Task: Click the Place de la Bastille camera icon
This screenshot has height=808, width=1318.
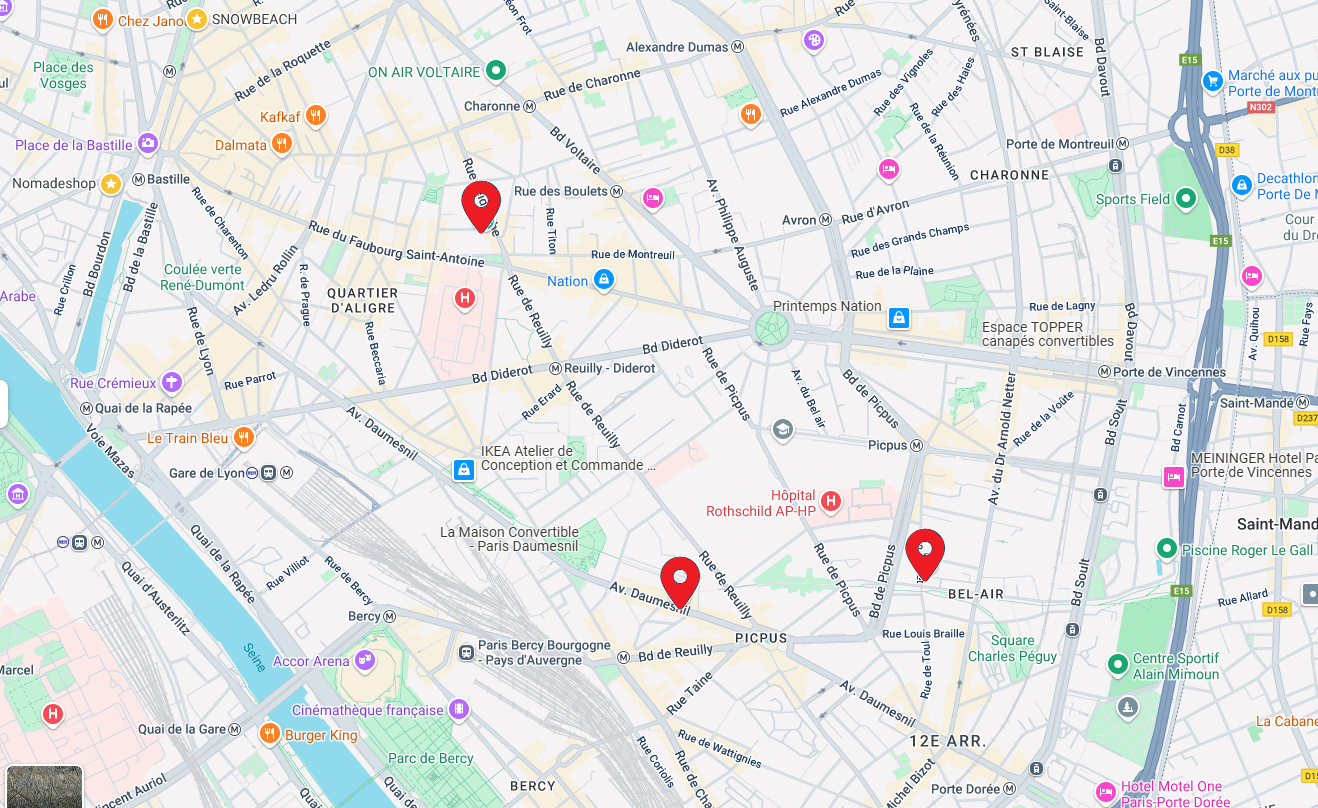Action: (148, 144)
